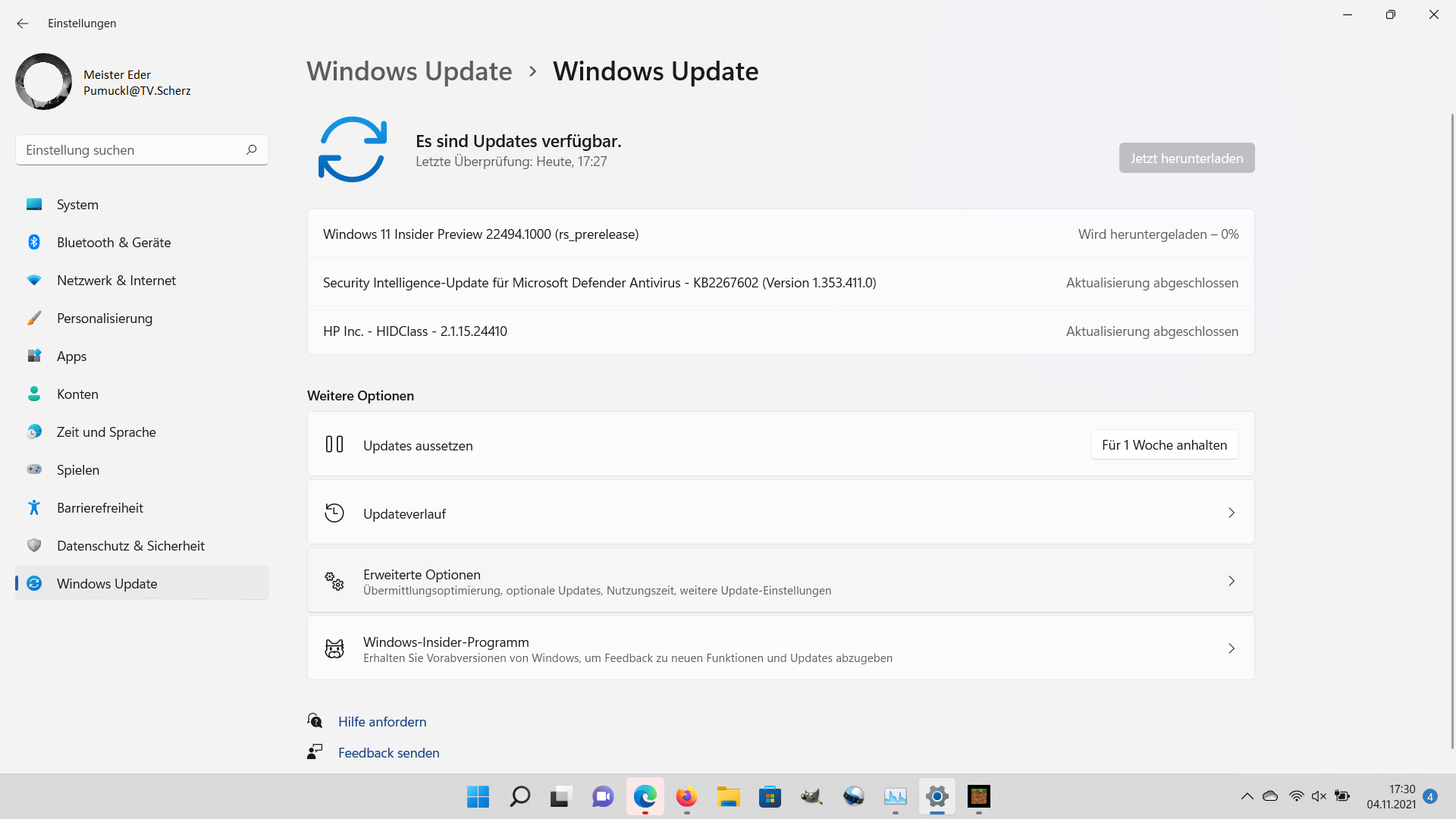This screenshot has height=819, width=1456.
Task: Click the Feedback senden link
Action: [388, 753]
